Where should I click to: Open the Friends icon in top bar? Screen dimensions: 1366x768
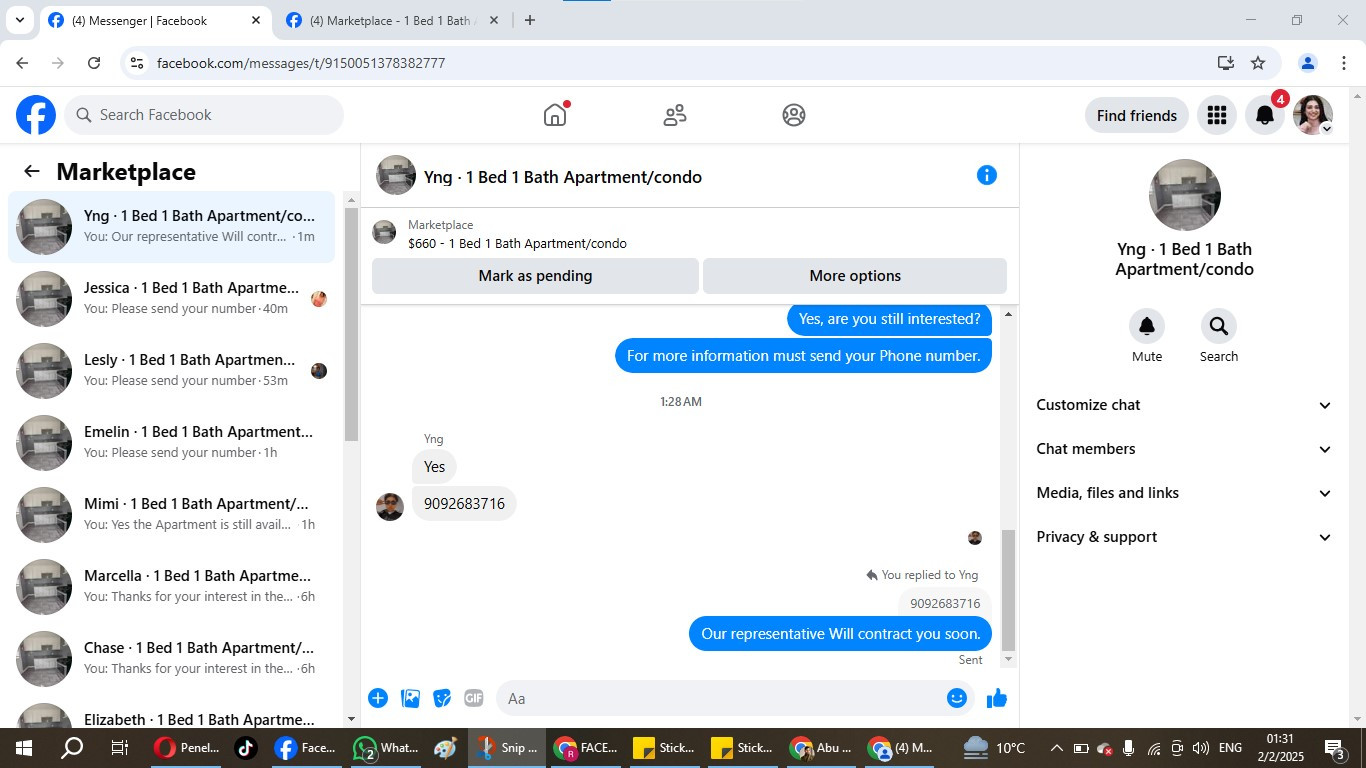click(675, 115)
